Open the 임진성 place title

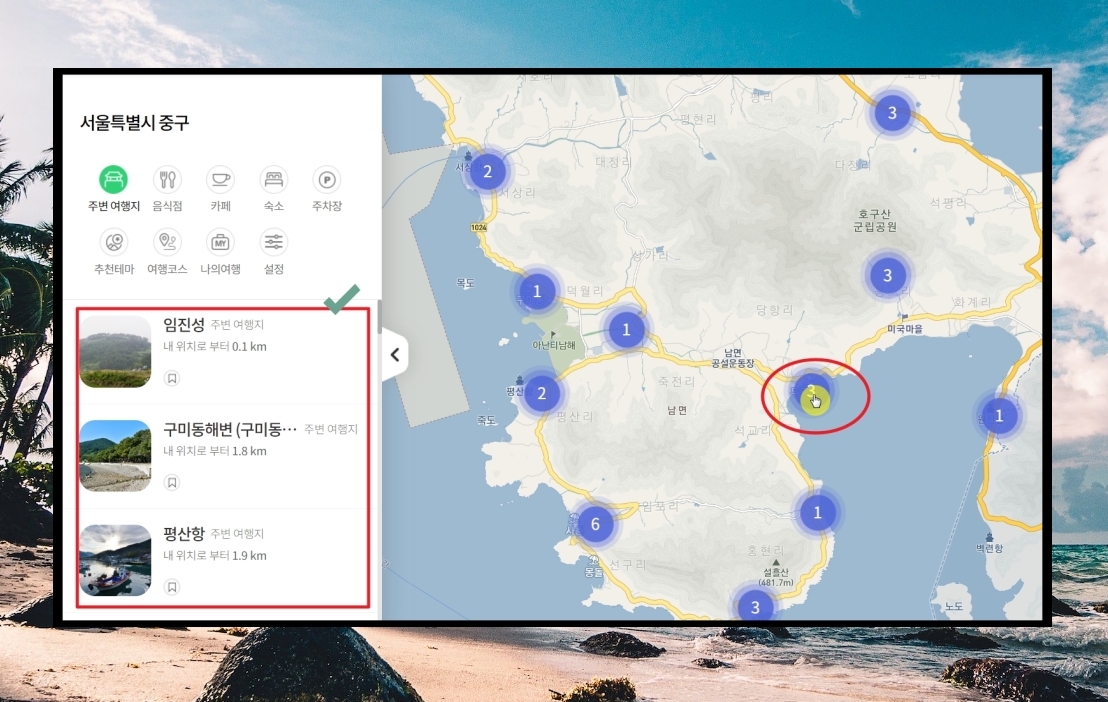[184, 324]
